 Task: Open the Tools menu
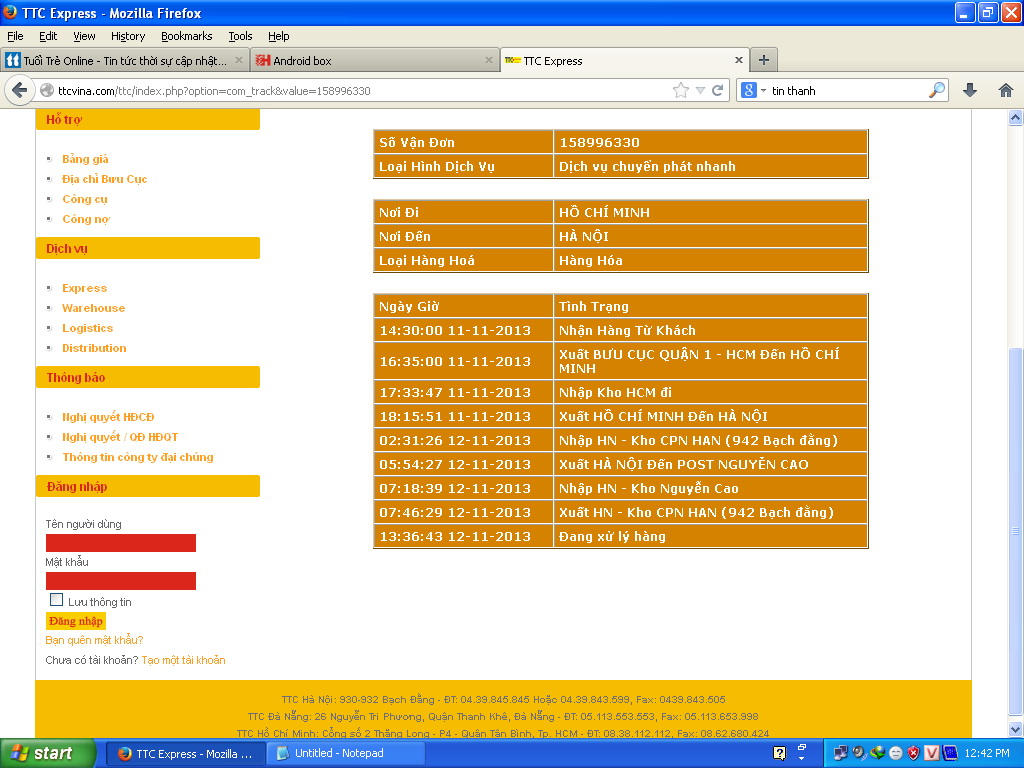(240, 36)
